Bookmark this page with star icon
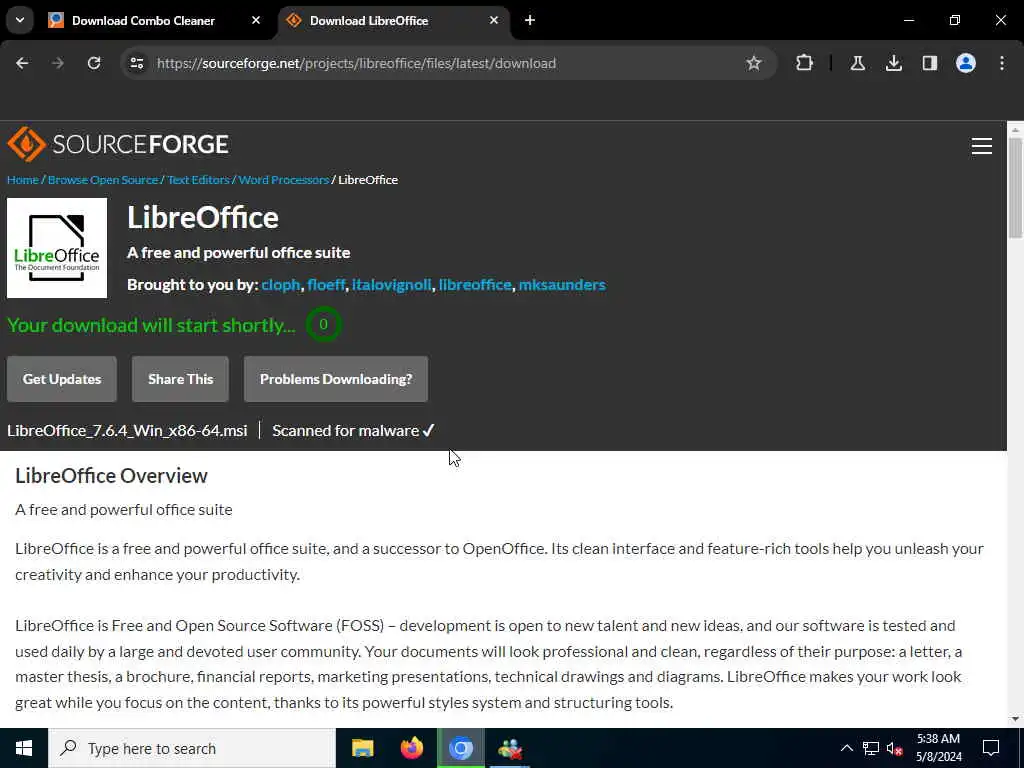Viewport: 1024px width, 768px height. coord(754,63)
